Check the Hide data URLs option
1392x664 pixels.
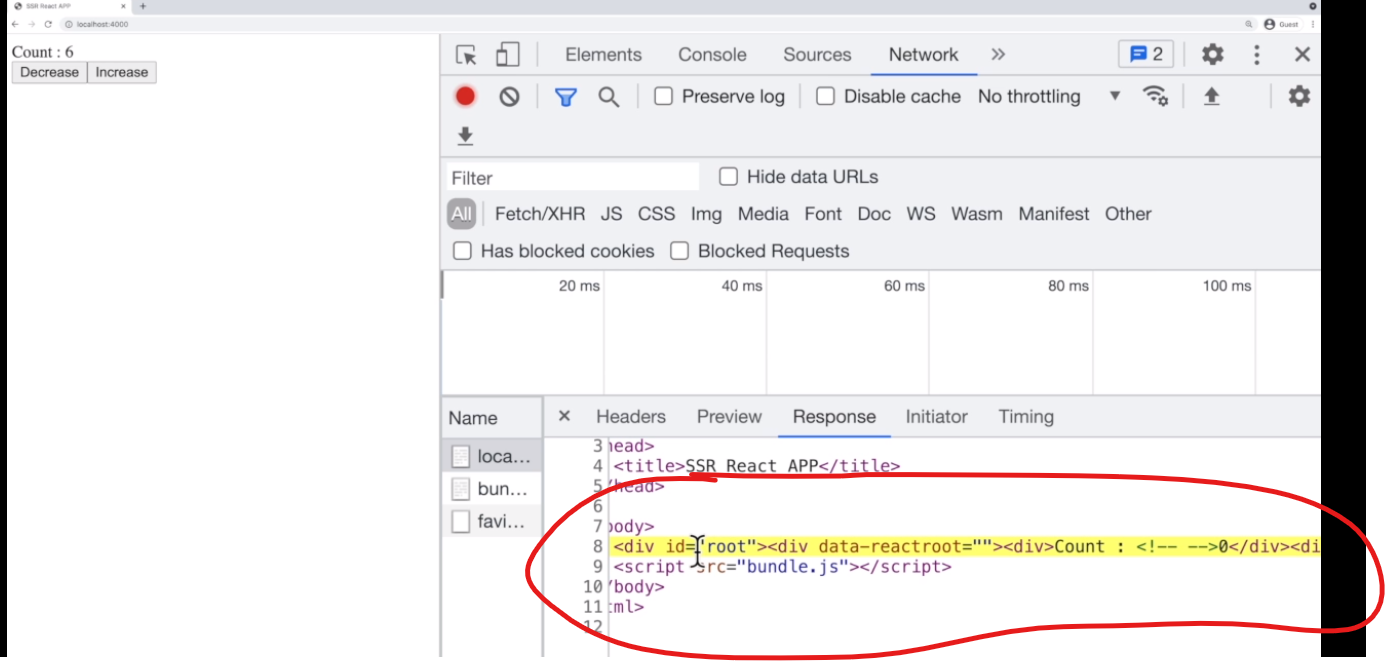point(728,177)
